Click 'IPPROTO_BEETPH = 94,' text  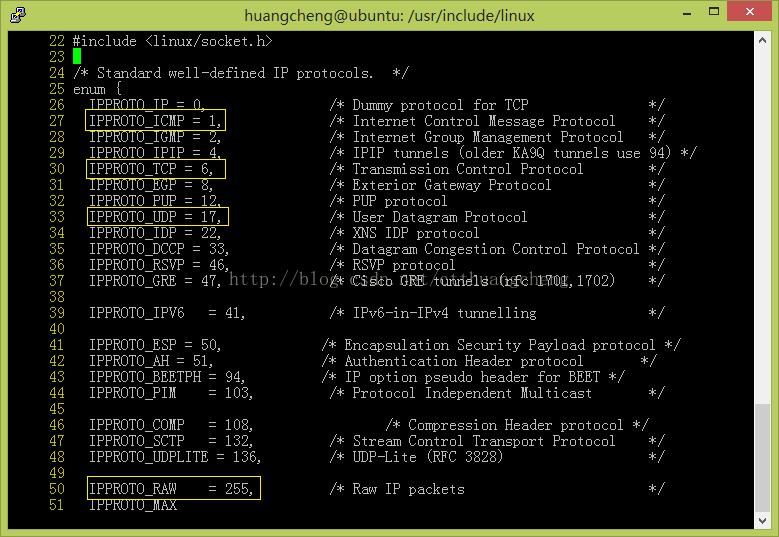click(x=166, y=377)
